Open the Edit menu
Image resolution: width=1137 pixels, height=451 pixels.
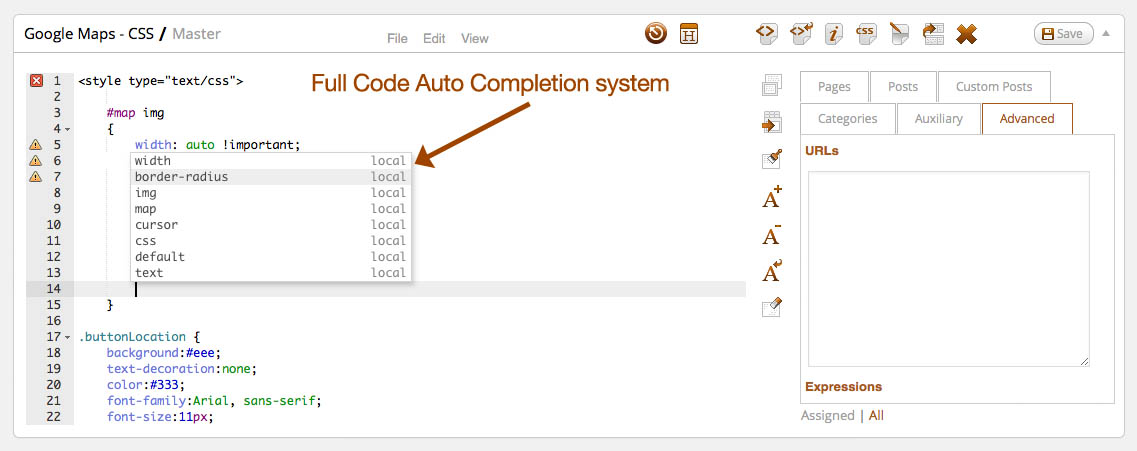434,38
